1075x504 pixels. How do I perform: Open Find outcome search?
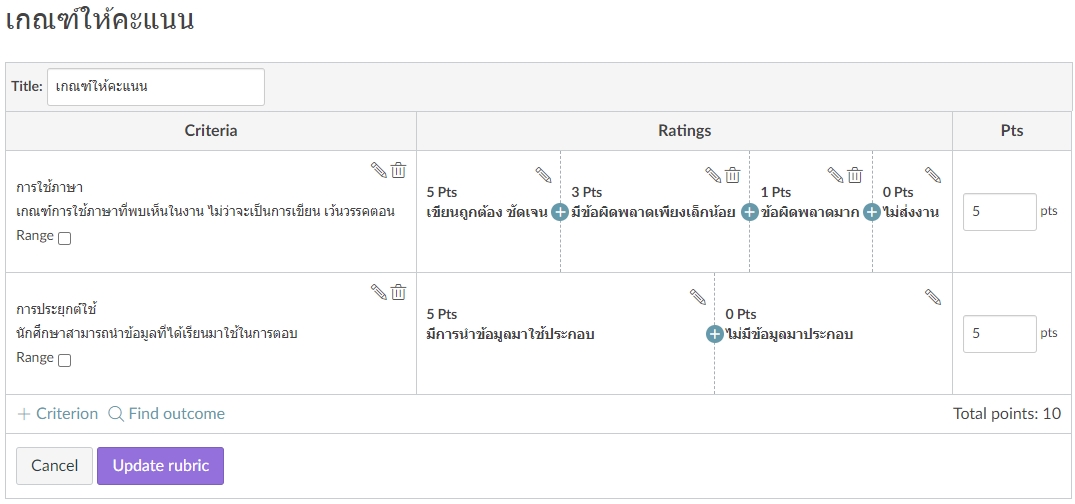pyautogui.click(x=166, y=414)
